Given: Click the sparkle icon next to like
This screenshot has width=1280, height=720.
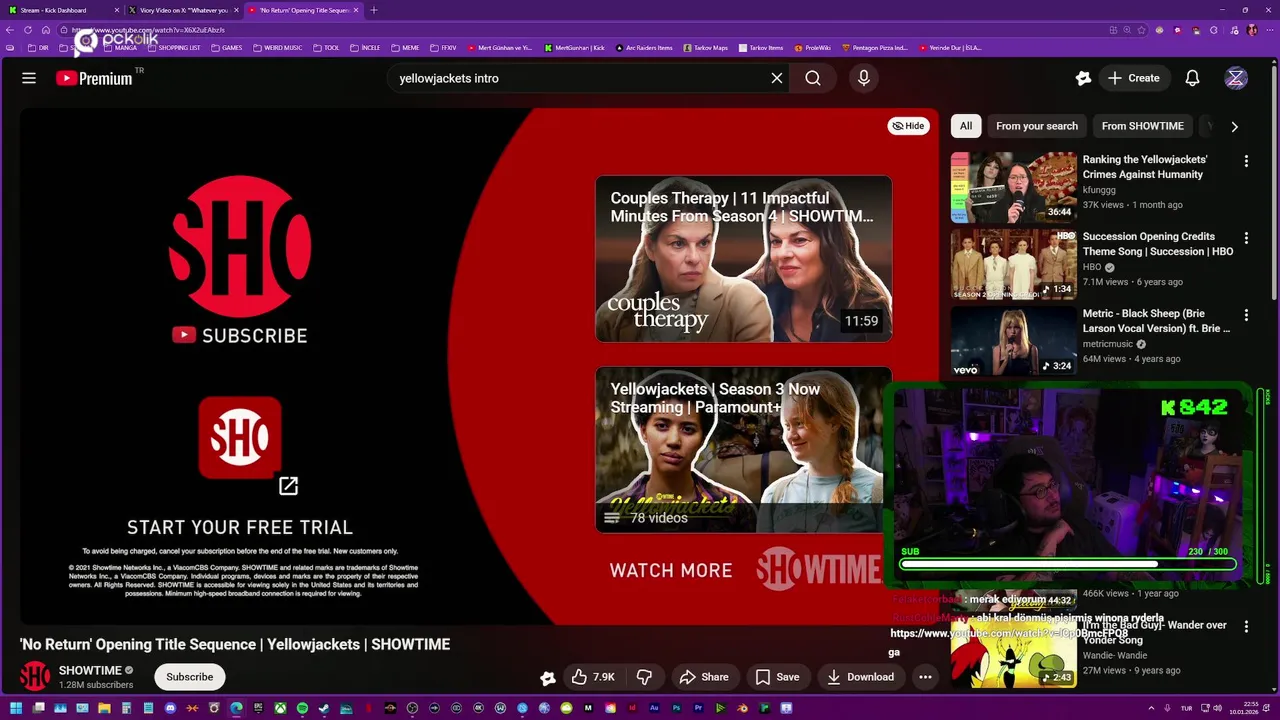Looking at the screenshot, I should click(x=547, y=678).
